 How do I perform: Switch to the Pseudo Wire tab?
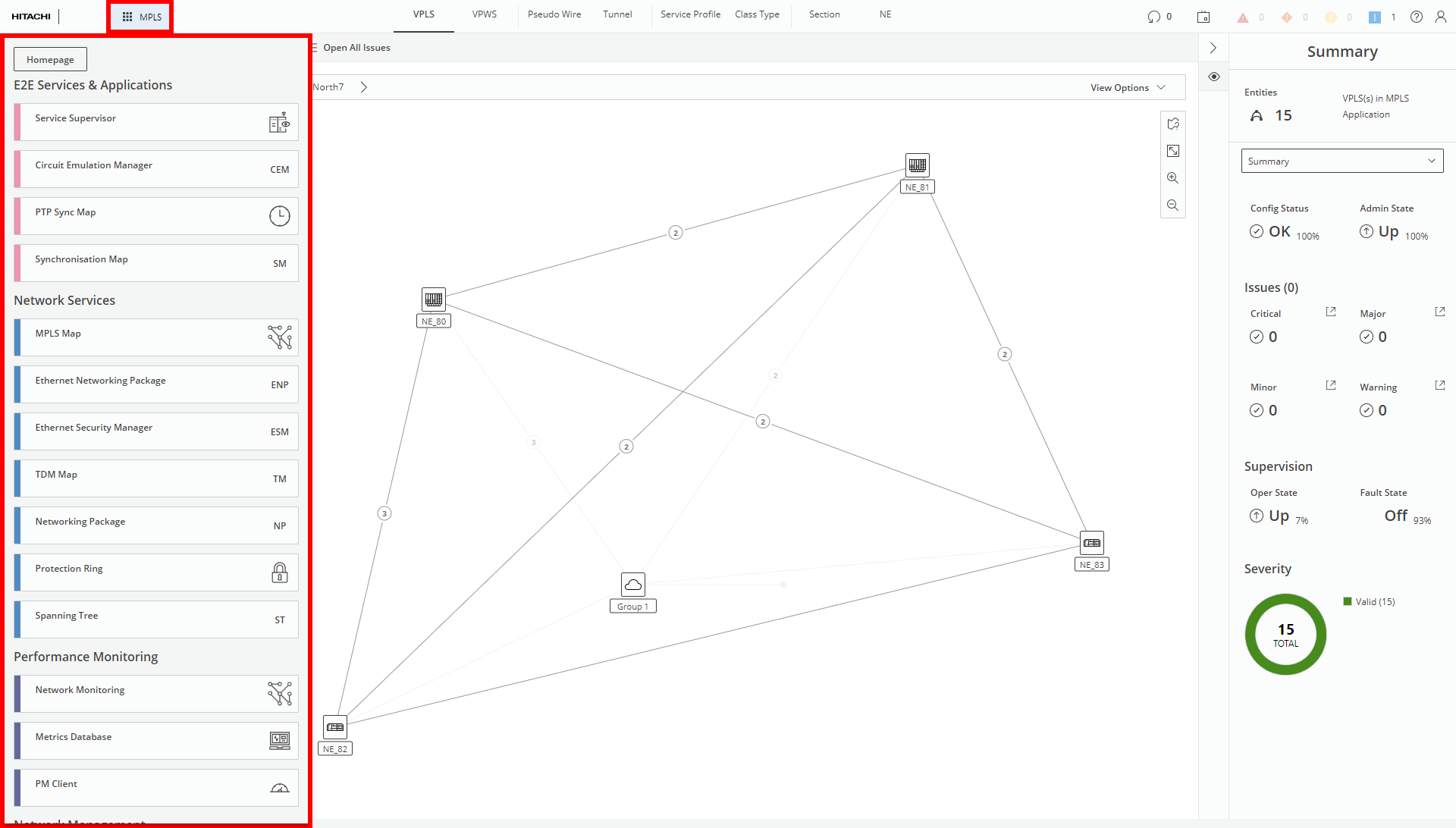pos(554,14)
